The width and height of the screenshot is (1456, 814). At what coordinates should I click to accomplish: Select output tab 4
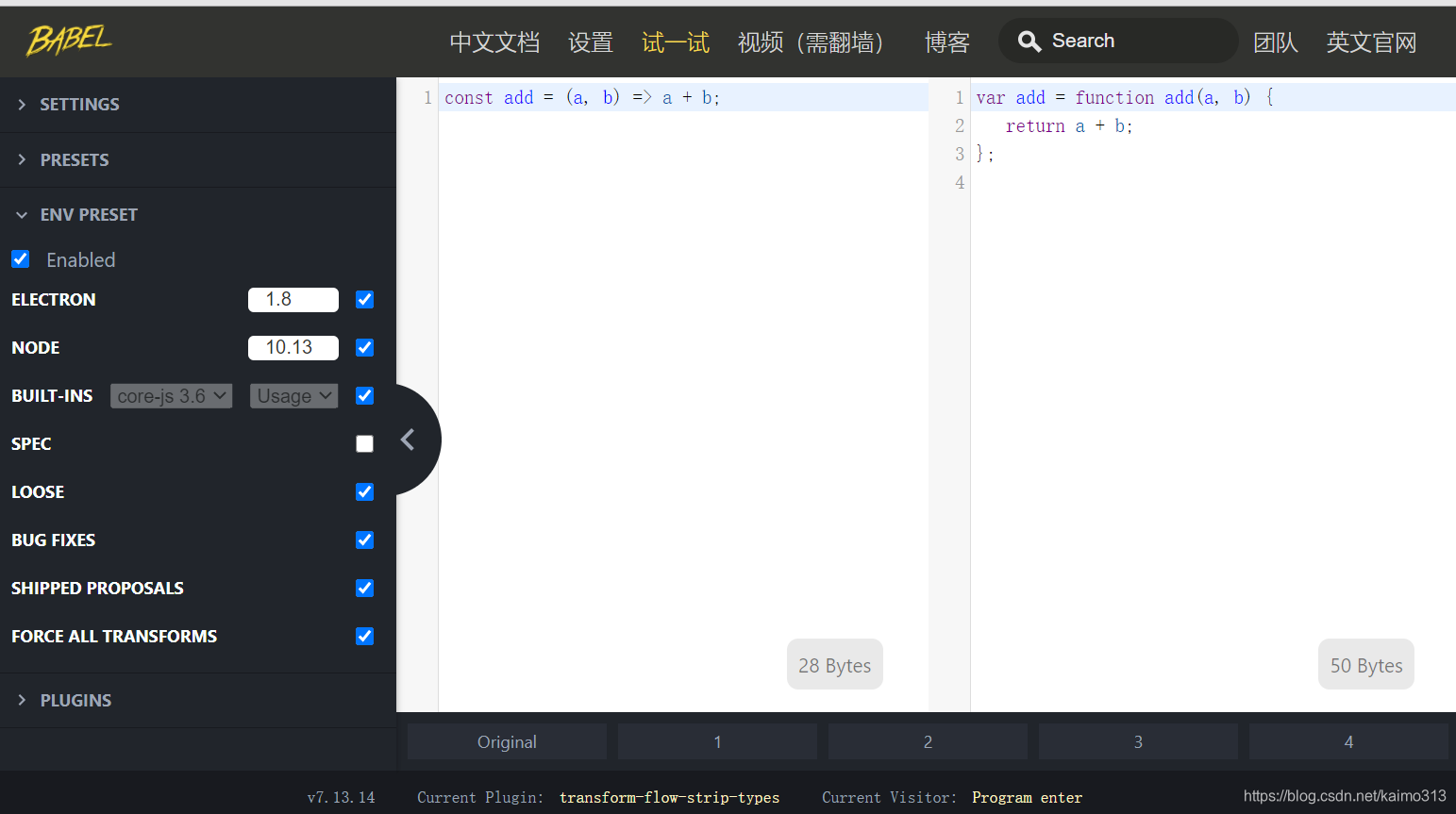click(1348, 741)
